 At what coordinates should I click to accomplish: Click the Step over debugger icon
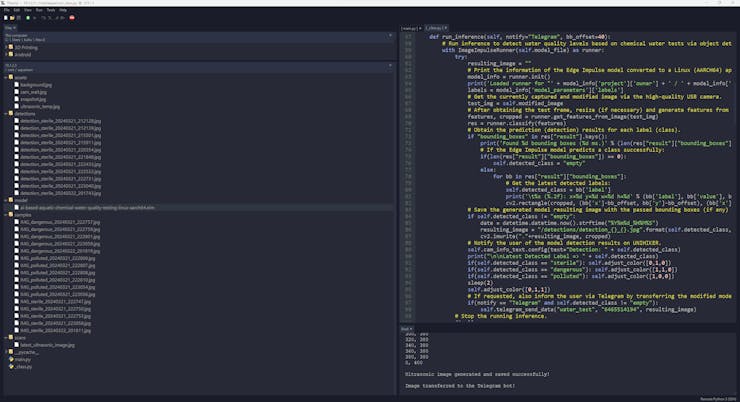click(44, 18)
